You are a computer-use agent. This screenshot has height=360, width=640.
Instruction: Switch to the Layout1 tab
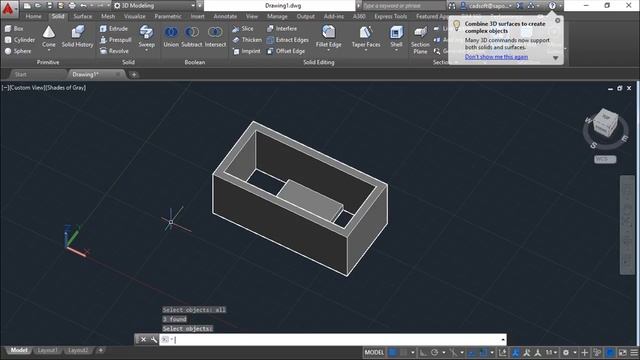coord(47,351)
